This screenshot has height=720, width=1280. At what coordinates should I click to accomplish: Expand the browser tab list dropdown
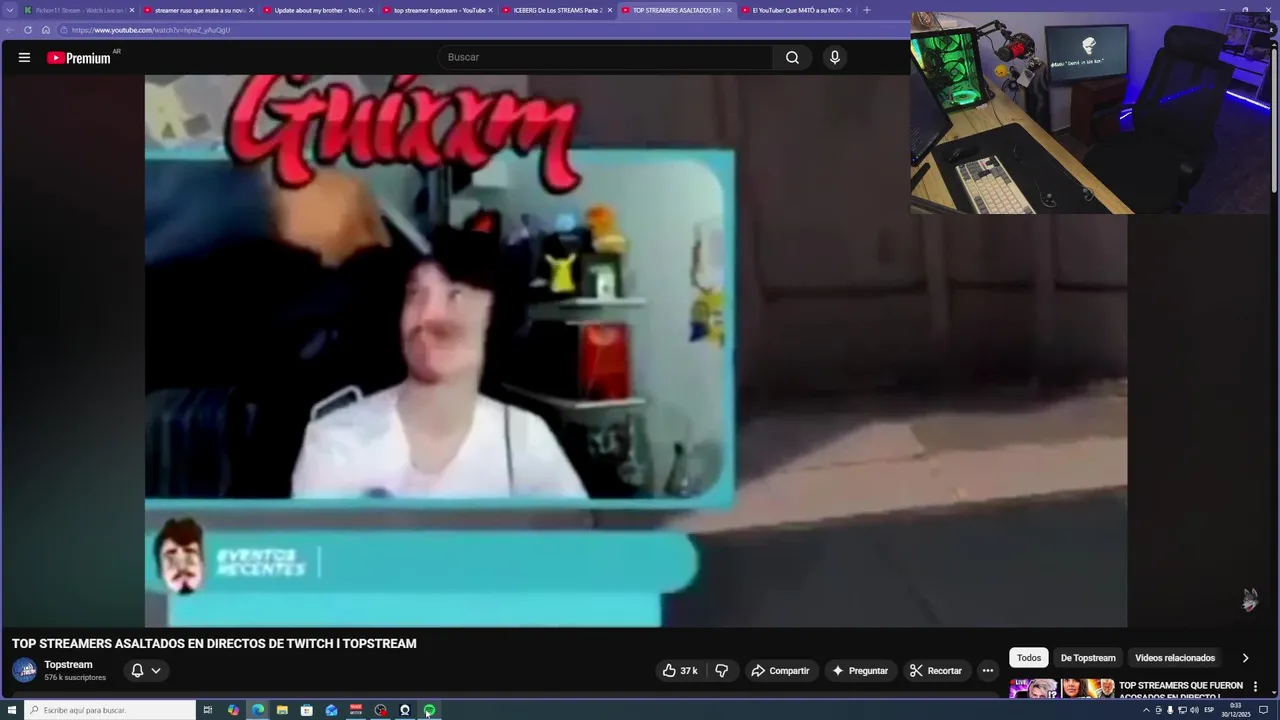[10, 10]
